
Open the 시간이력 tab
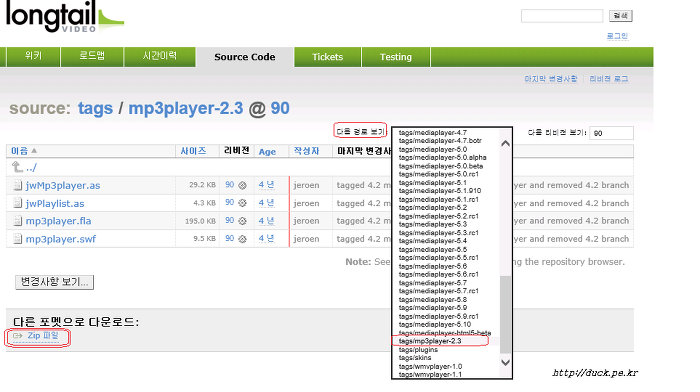159,56
